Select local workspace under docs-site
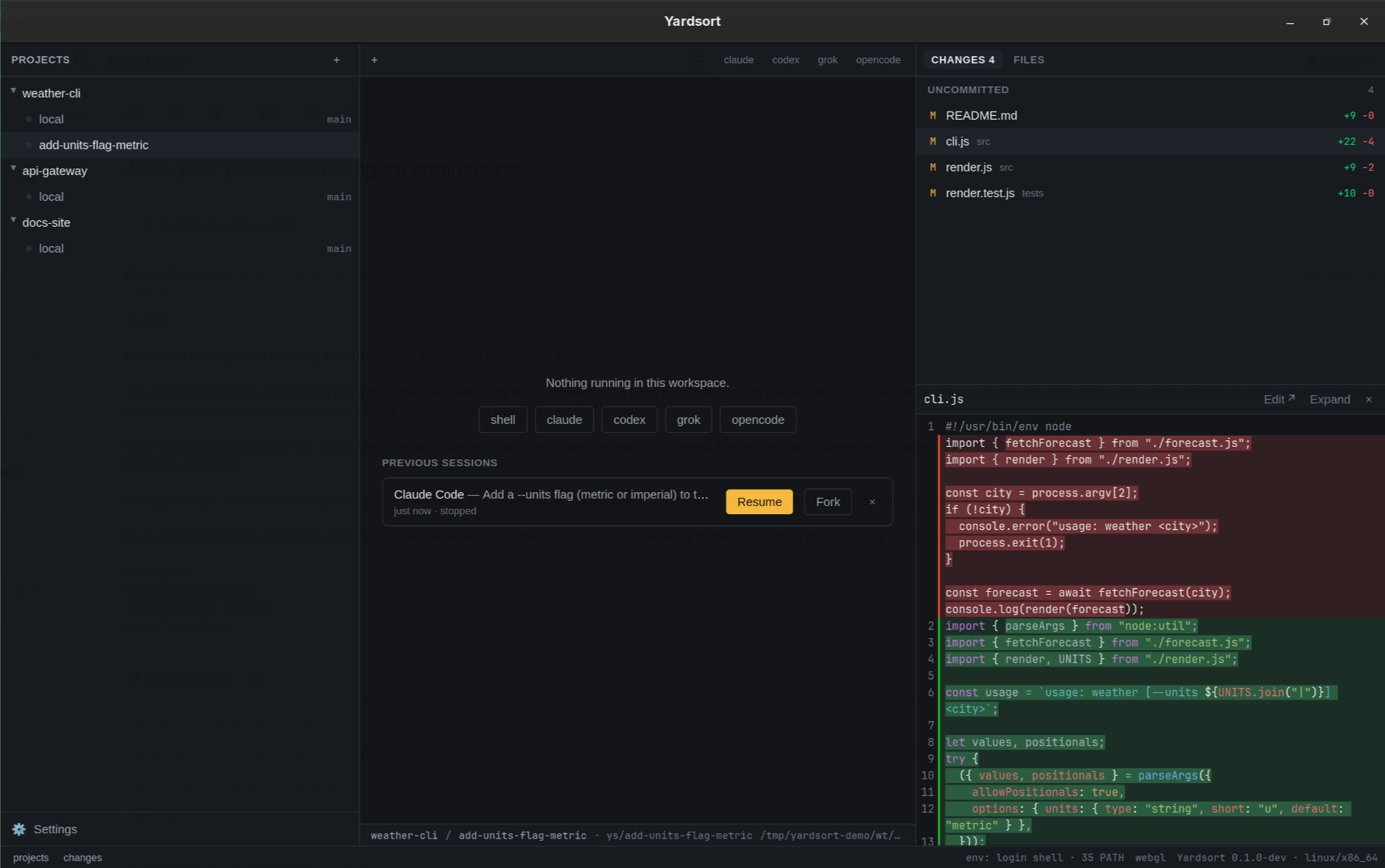This screenshot has width=1385, height=868. pos(179,248)
